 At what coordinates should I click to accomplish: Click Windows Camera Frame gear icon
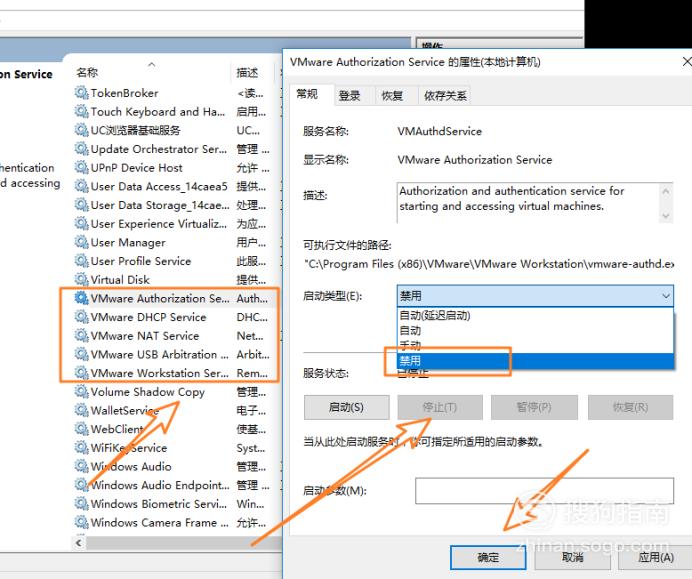[x=81, y=522]
